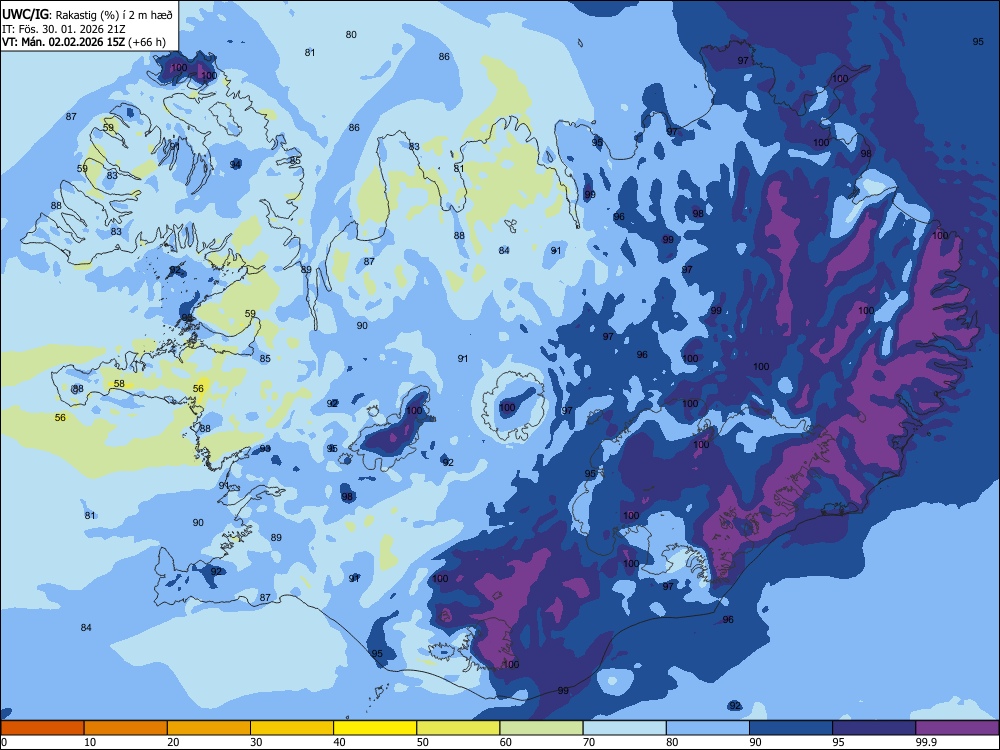Click the amber 20–30 legend swatch
The image size is (1000, 750).
click(209, 728)
